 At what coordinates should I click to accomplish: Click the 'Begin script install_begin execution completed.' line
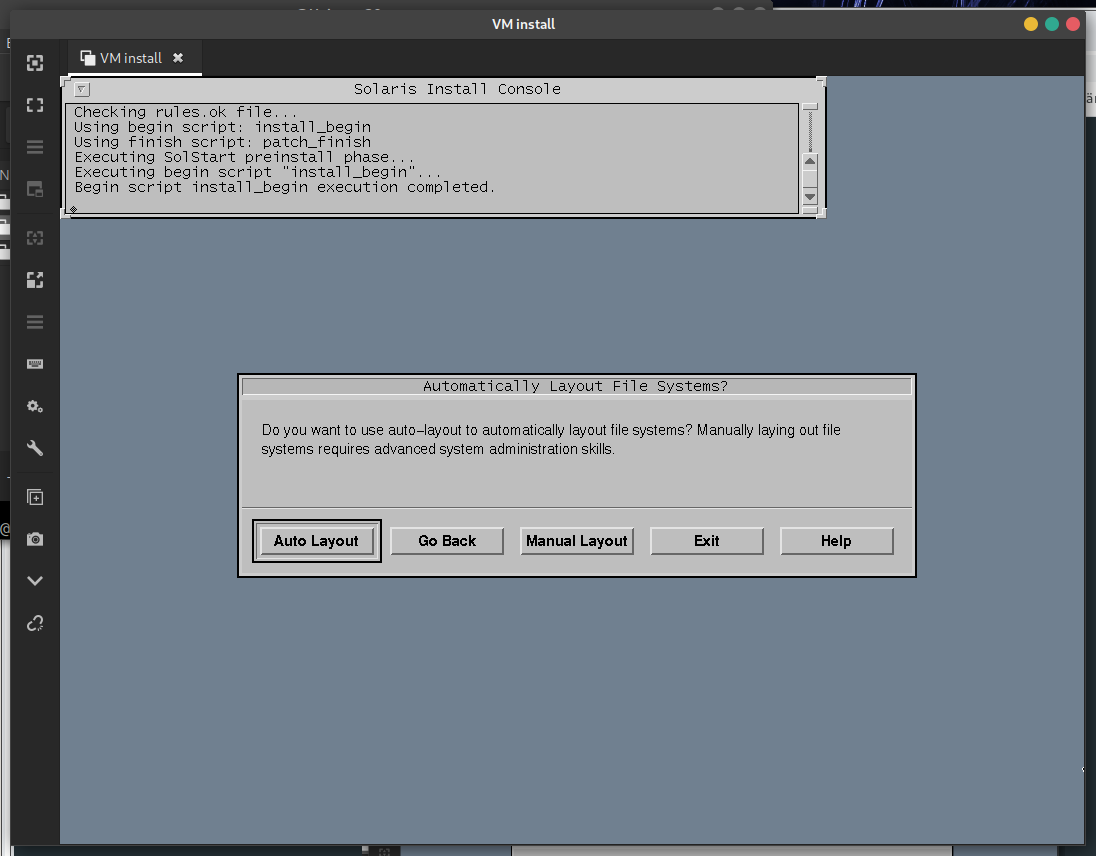pyautogui.click(x=284, y=187)
